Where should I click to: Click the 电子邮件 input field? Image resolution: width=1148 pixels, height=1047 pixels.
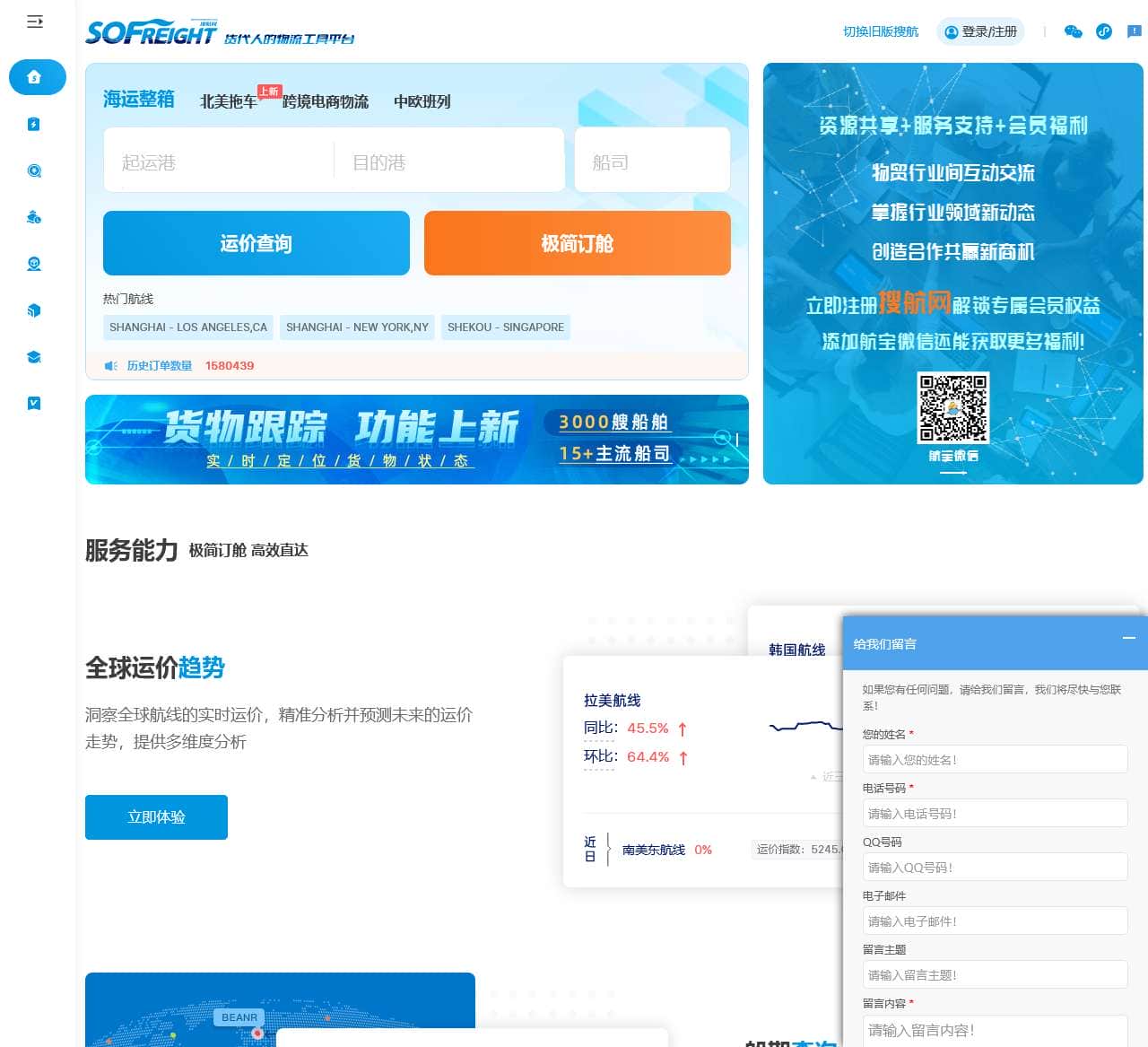(995, 921)
